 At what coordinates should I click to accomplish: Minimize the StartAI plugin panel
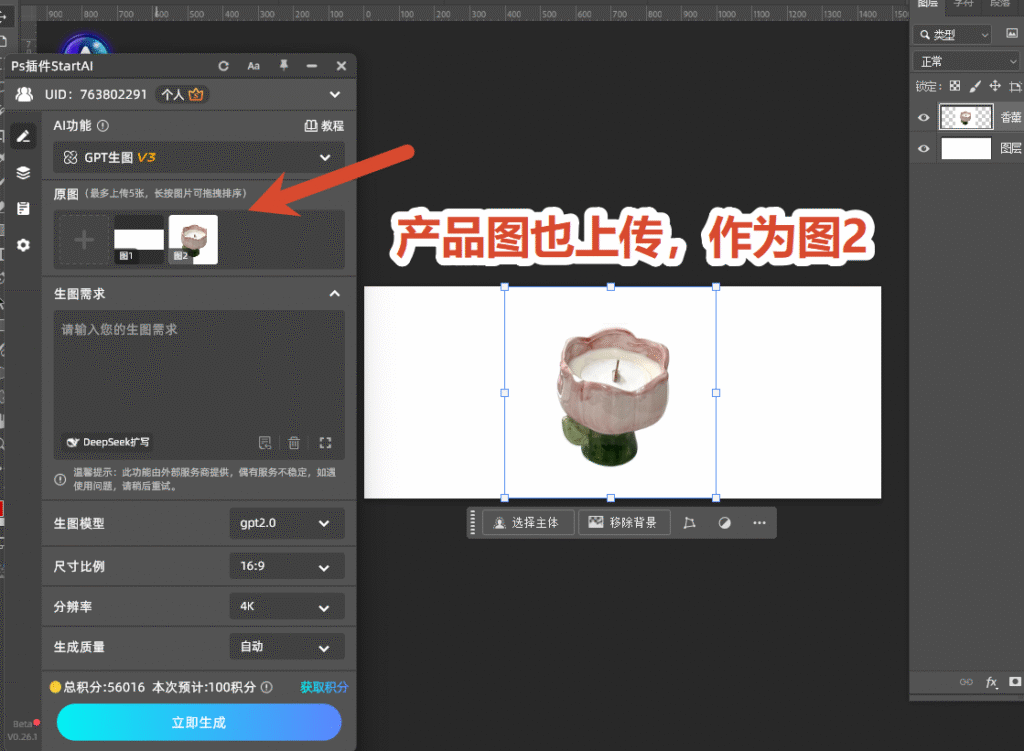312,66
